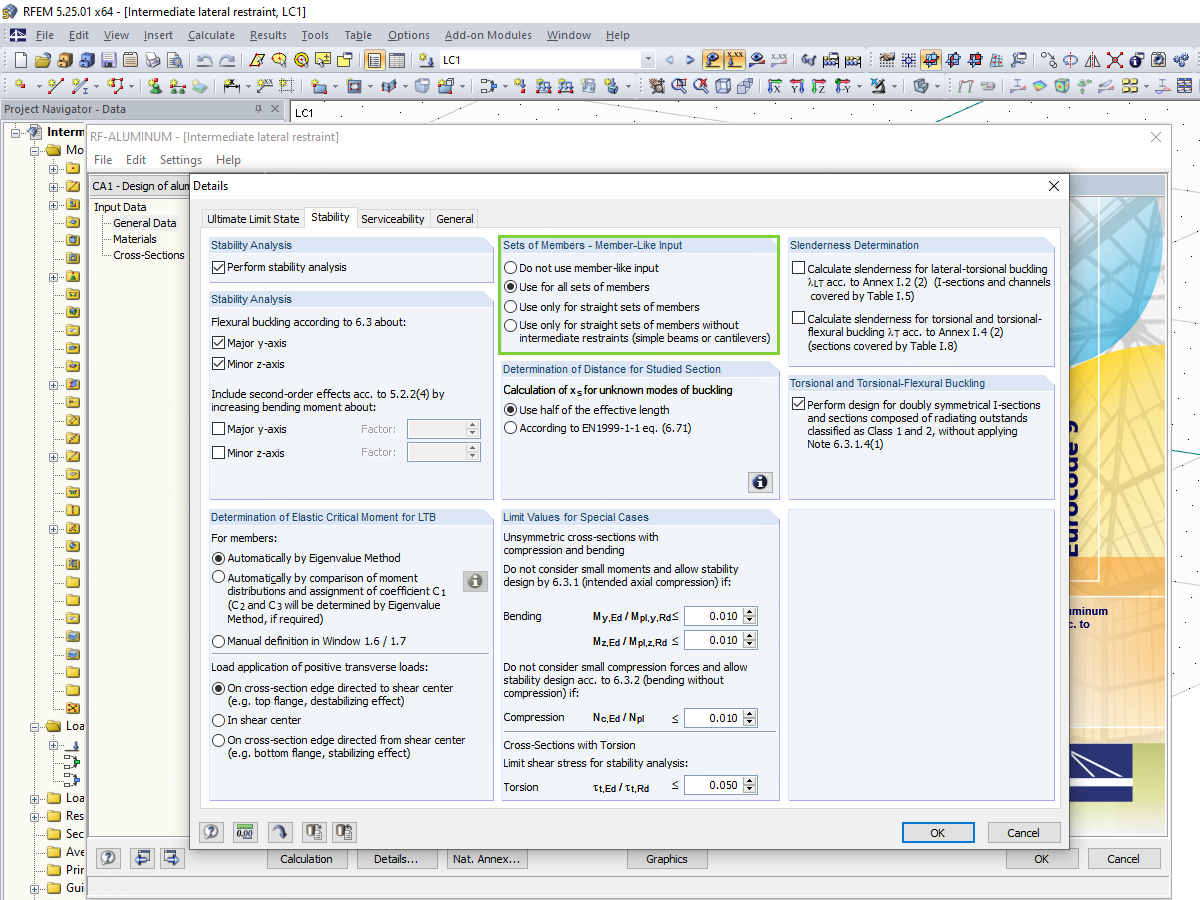Click the Undo icon

[x=205, y=59]
